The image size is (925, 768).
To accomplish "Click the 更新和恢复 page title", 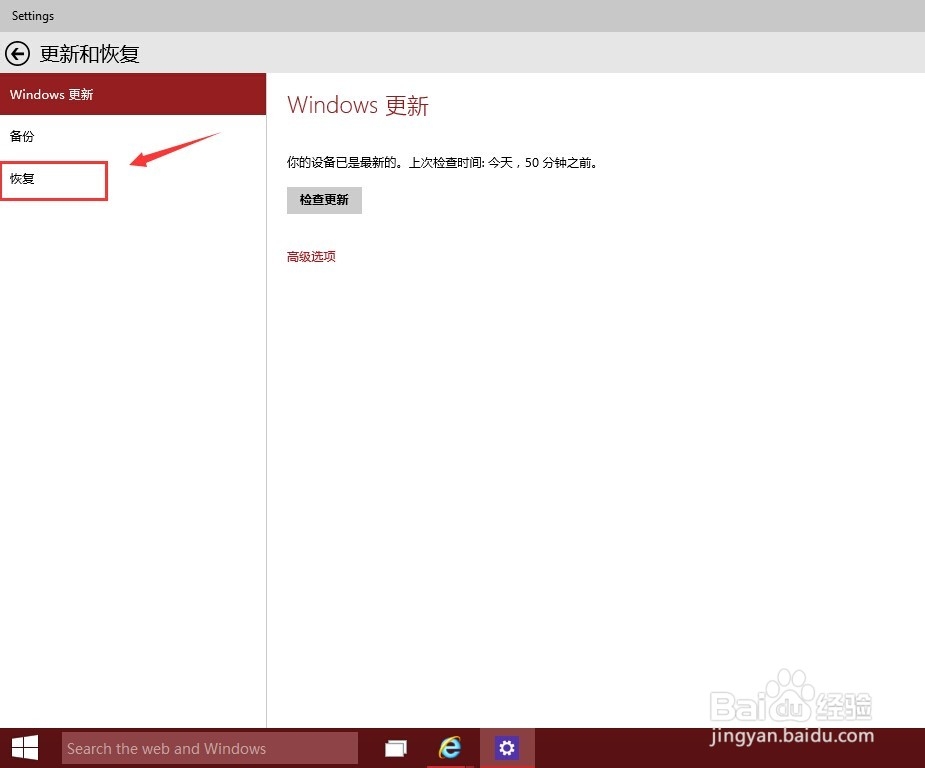I will 89,54.
